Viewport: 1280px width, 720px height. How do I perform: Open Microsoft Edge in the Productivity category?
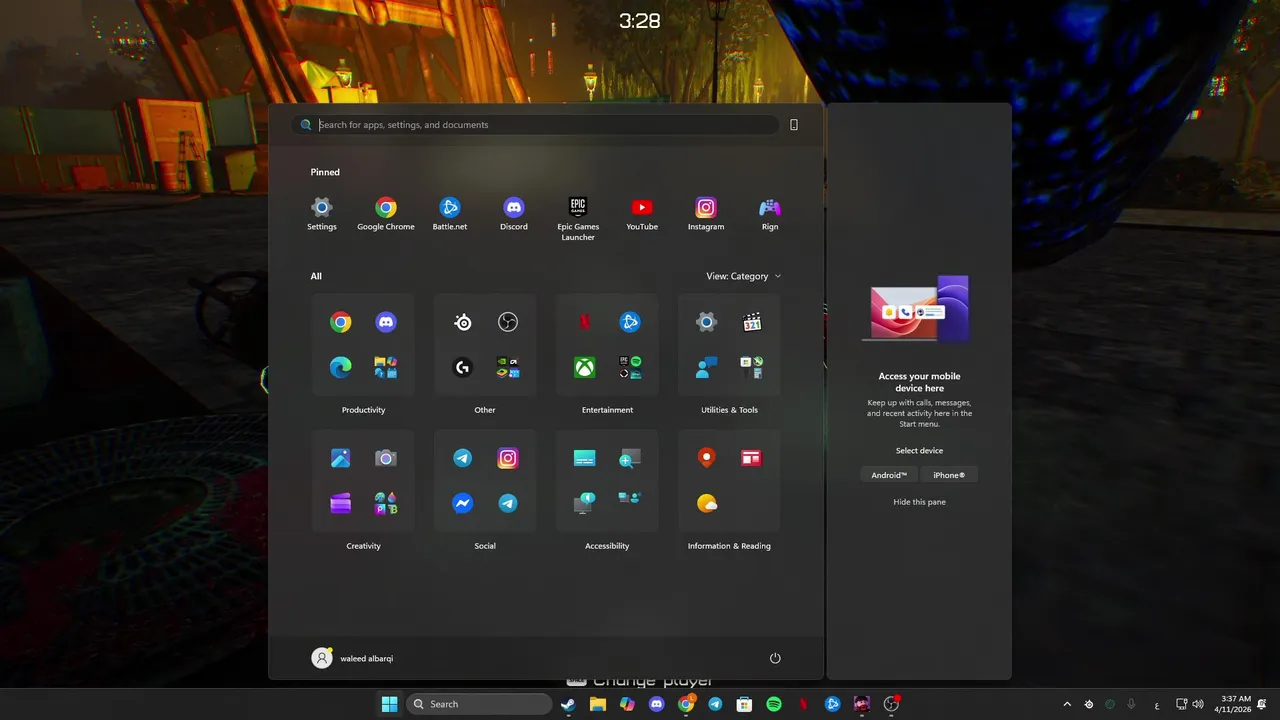pyautogui.click(x=341, y=367)
